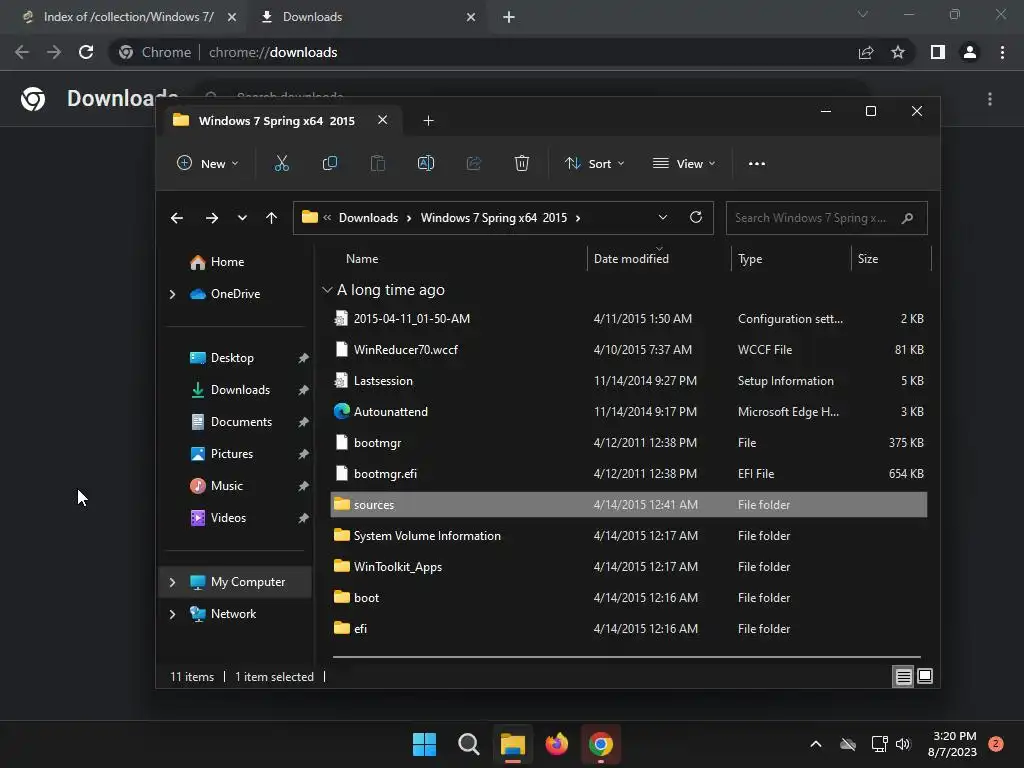Sort by Type column header

pyautogui.click(x=750, y=259)
